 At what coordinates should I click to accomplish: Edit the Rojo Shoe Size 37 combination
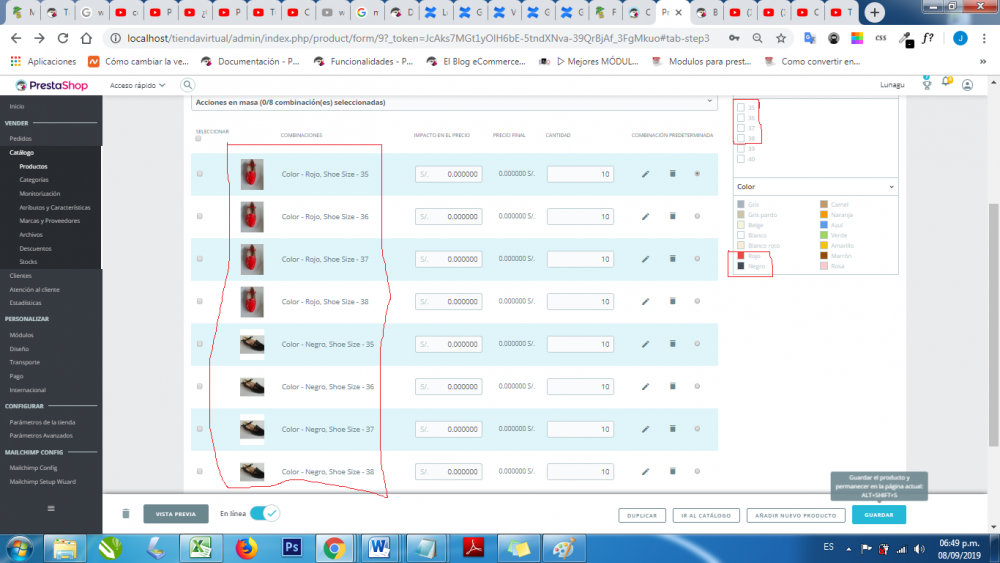click(x=645, y=259)
